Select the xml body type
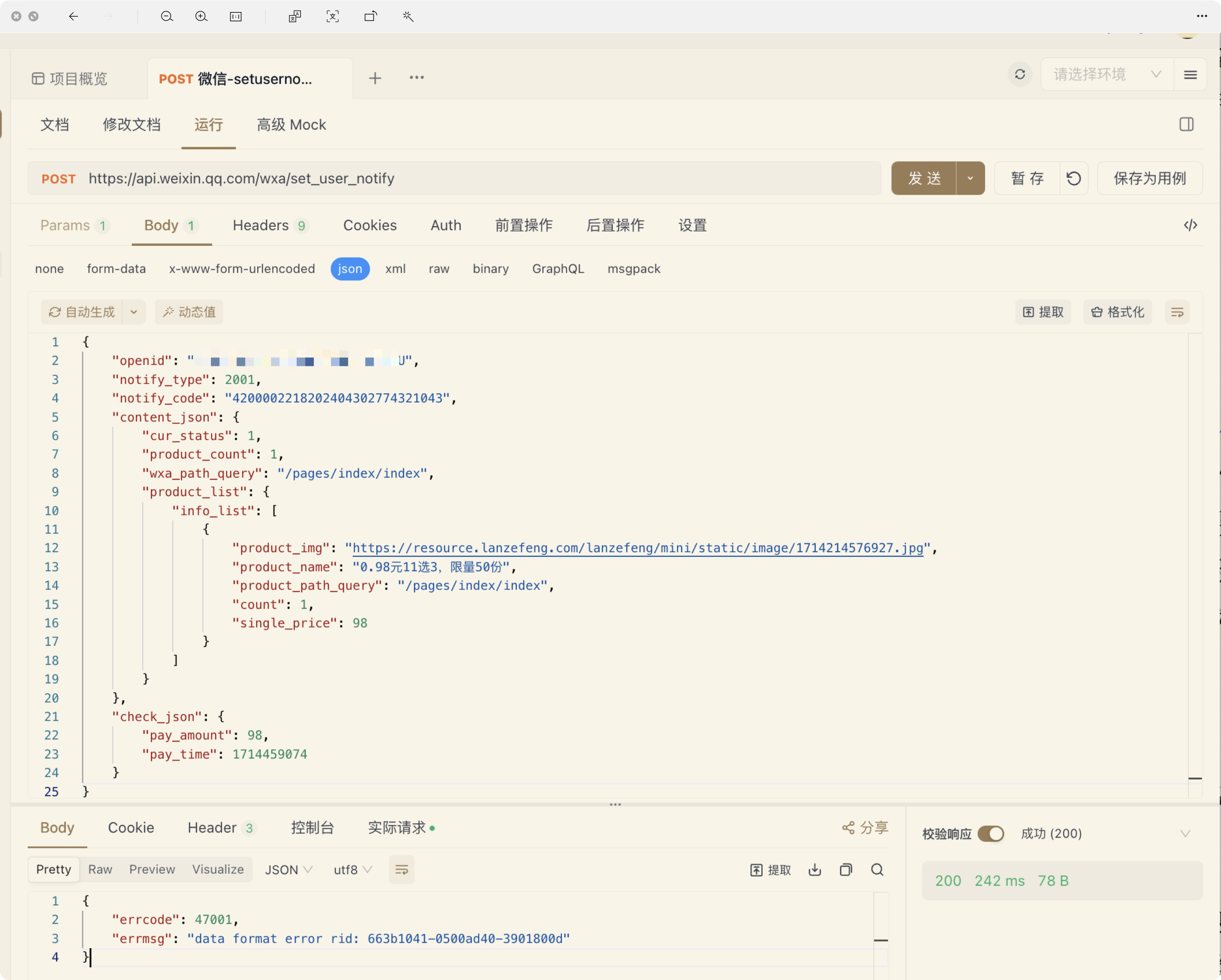The height and width of the screenshot is (980, 1221). click(x=395, y=268)
